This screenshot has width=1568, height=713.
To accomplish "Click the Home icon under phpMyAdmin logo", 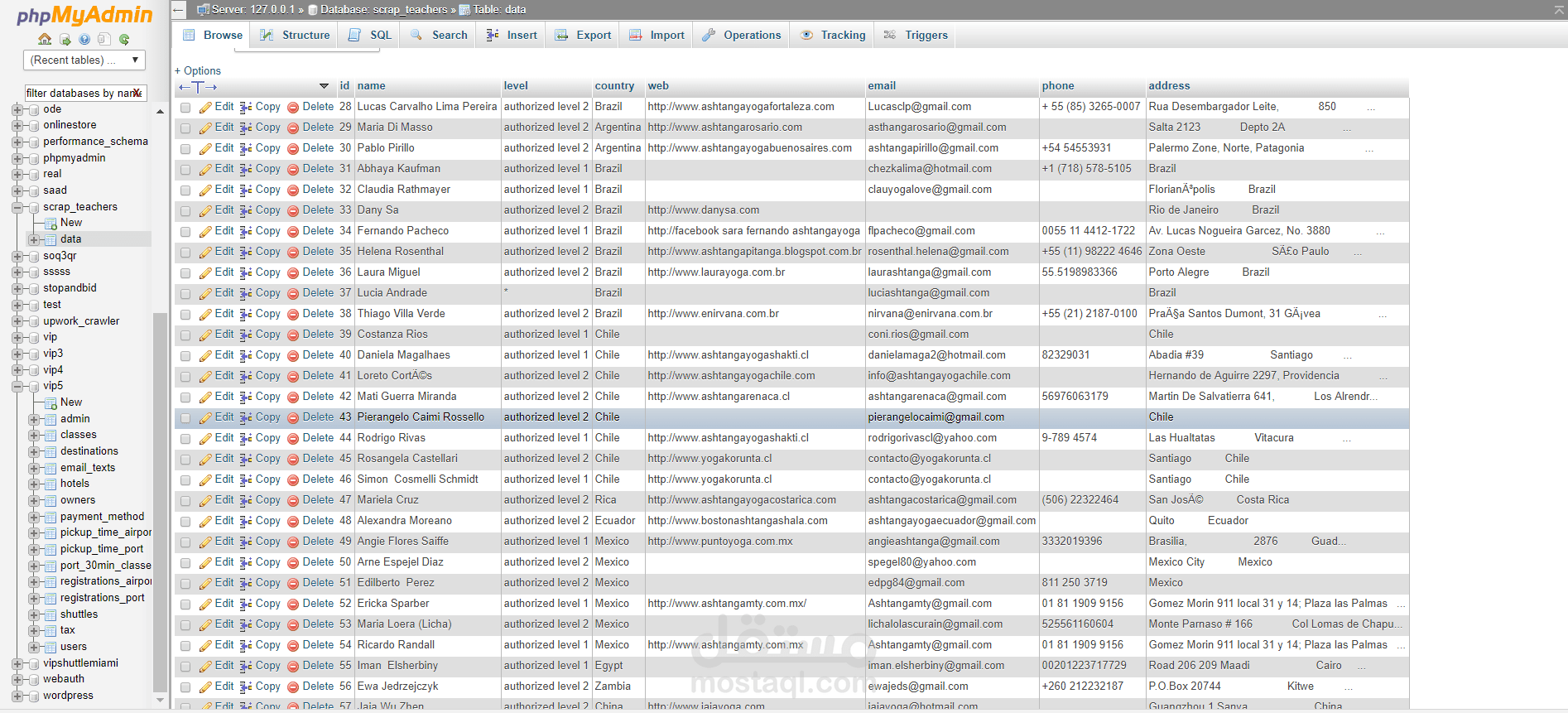I will [45, 39].
